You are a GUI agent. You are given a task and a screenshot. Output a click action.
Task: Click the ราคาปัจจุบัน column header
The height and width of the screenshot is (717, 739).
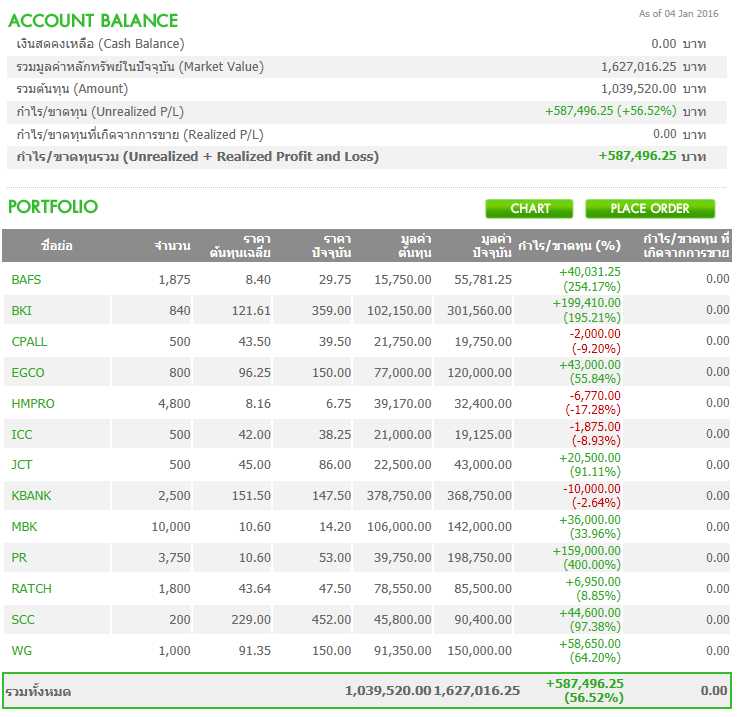pyautogui.click(x=331, y=246)
